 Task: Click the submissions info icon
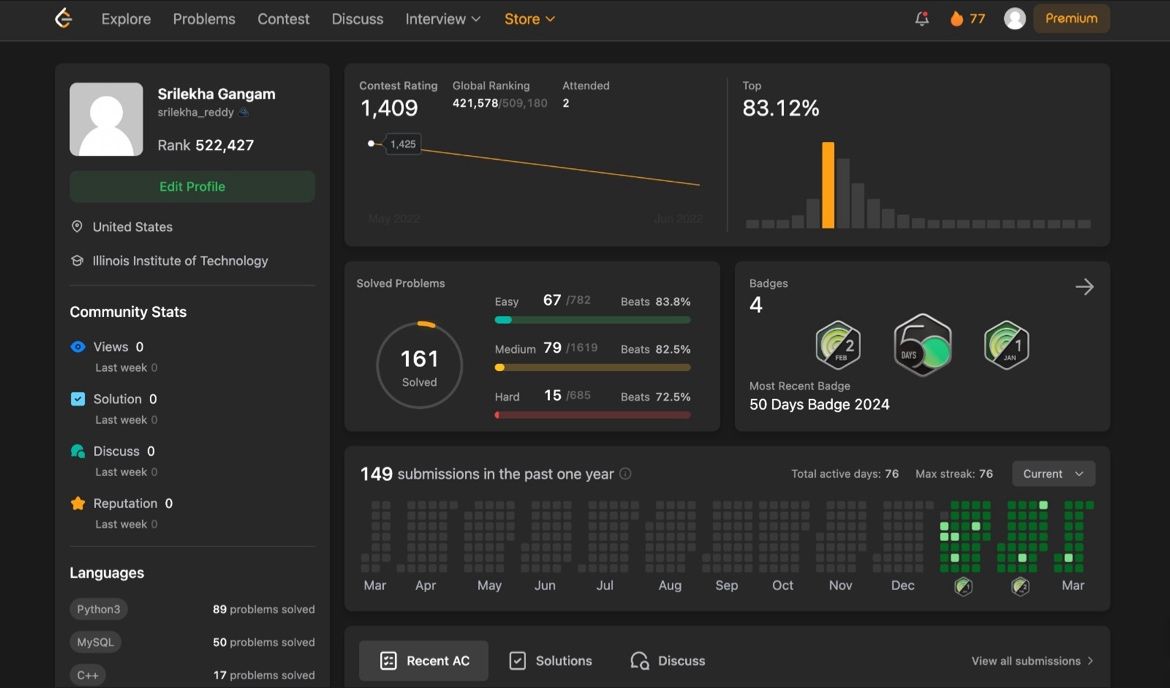click(625, 474)
